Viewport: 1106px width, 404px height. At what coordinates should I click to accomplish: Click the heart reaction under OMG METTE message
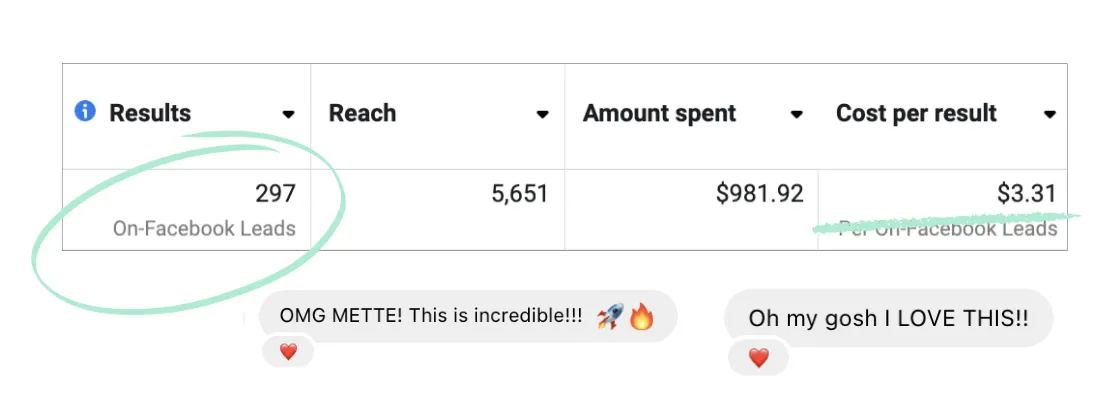click(x=288, y=352)
